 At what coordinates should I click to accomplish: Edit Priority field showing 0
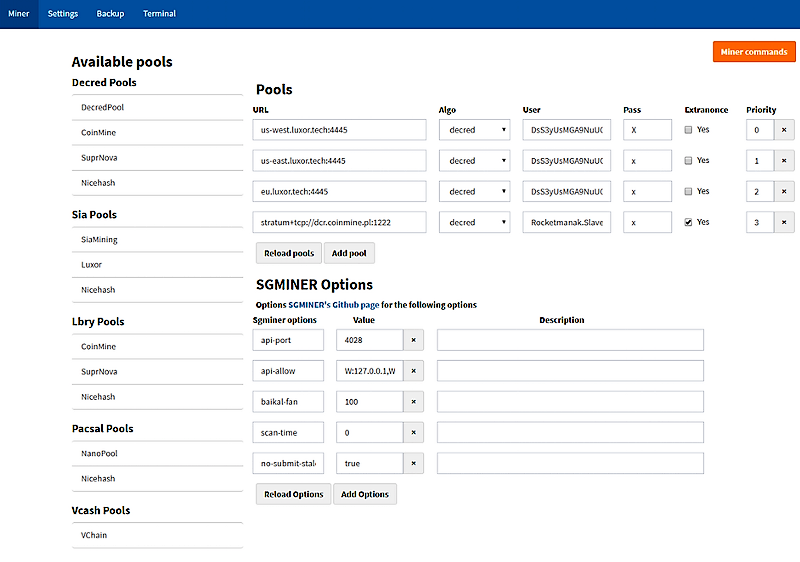click(x=760, y=130)
